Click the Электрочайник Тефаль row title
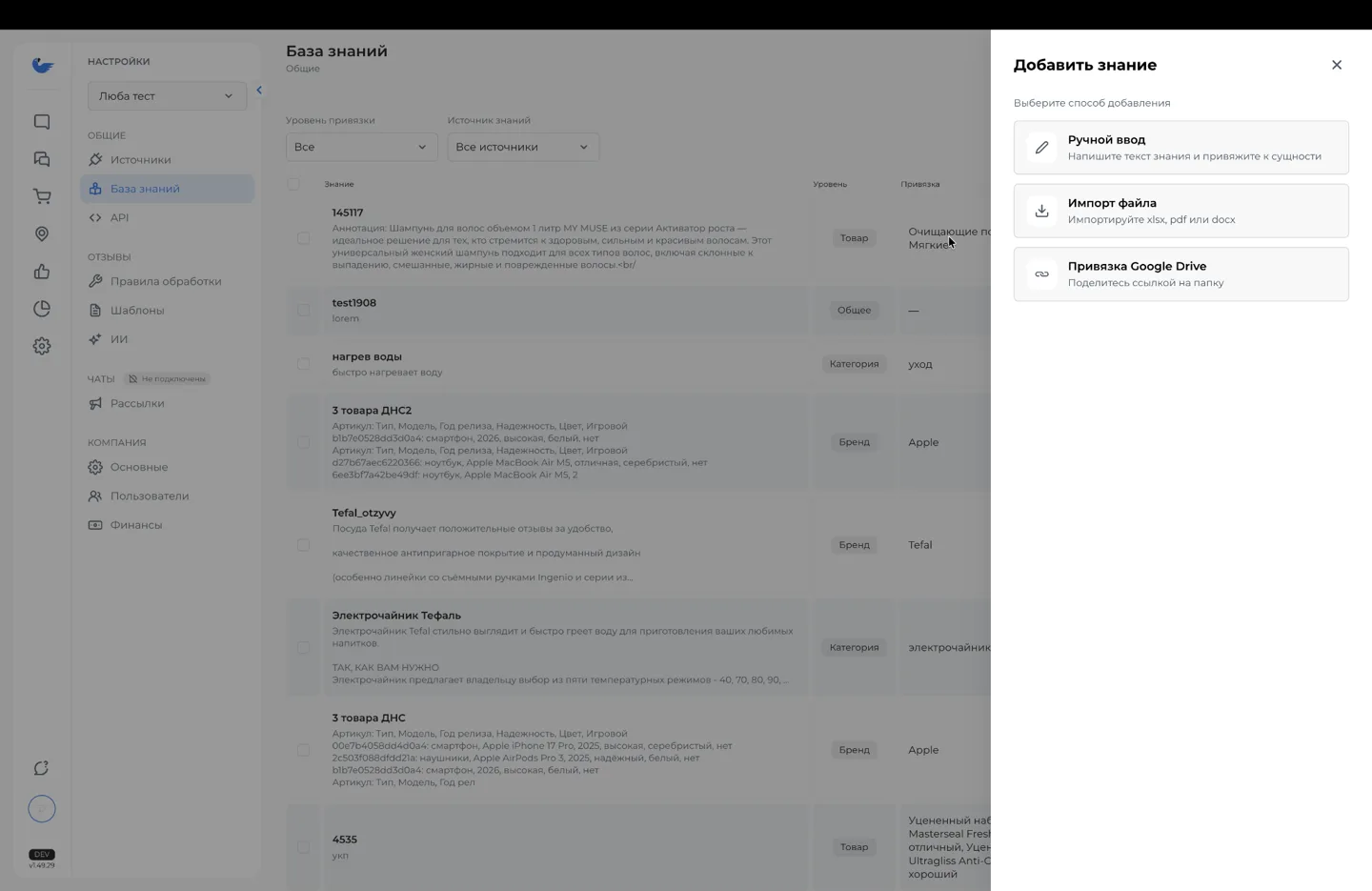Screen dimensions: 1372x891 (396, 616)
